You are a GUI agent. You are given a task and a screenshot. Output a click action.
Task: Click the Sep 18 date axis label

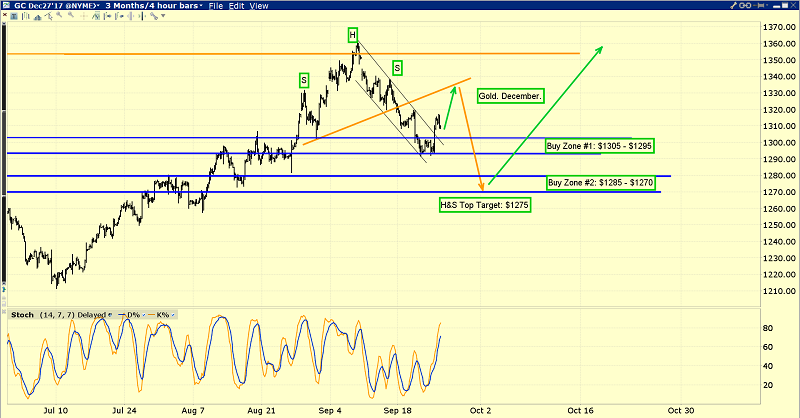pyautogui.click(x=397, y=410)
